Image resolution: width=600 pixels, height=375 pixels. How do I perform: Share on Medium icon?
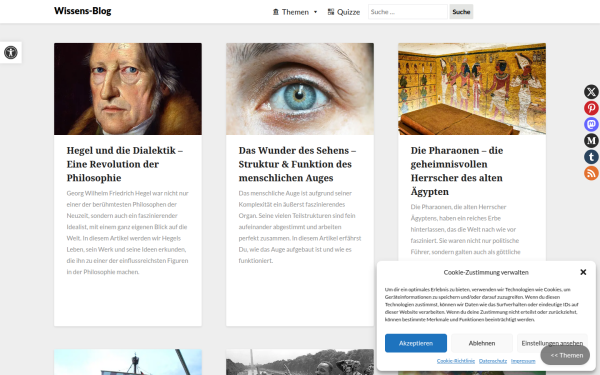pos(591,140)
